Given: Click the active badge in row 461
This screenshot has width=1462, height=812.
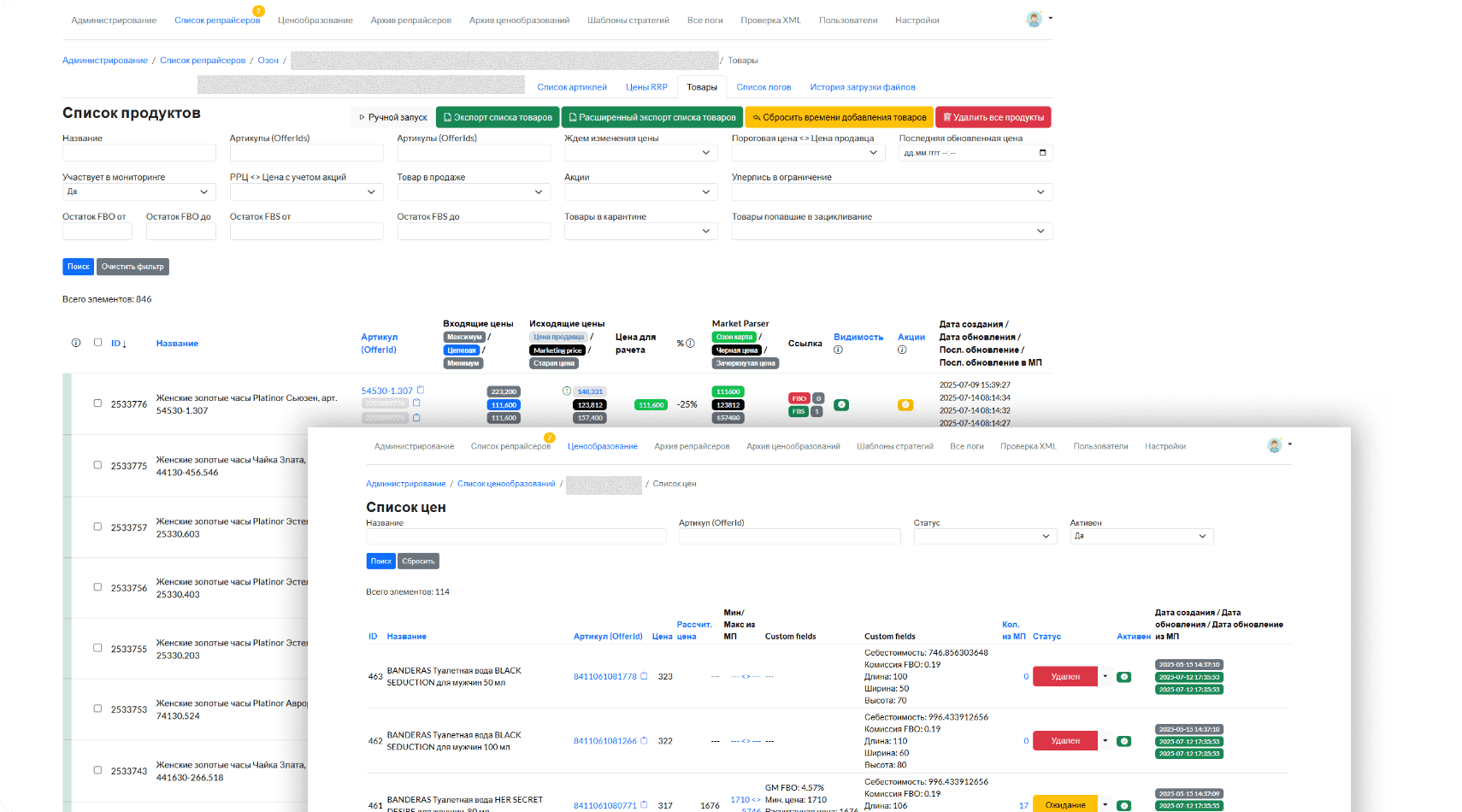Looking at the screenshot, I should click(1124, 805).
